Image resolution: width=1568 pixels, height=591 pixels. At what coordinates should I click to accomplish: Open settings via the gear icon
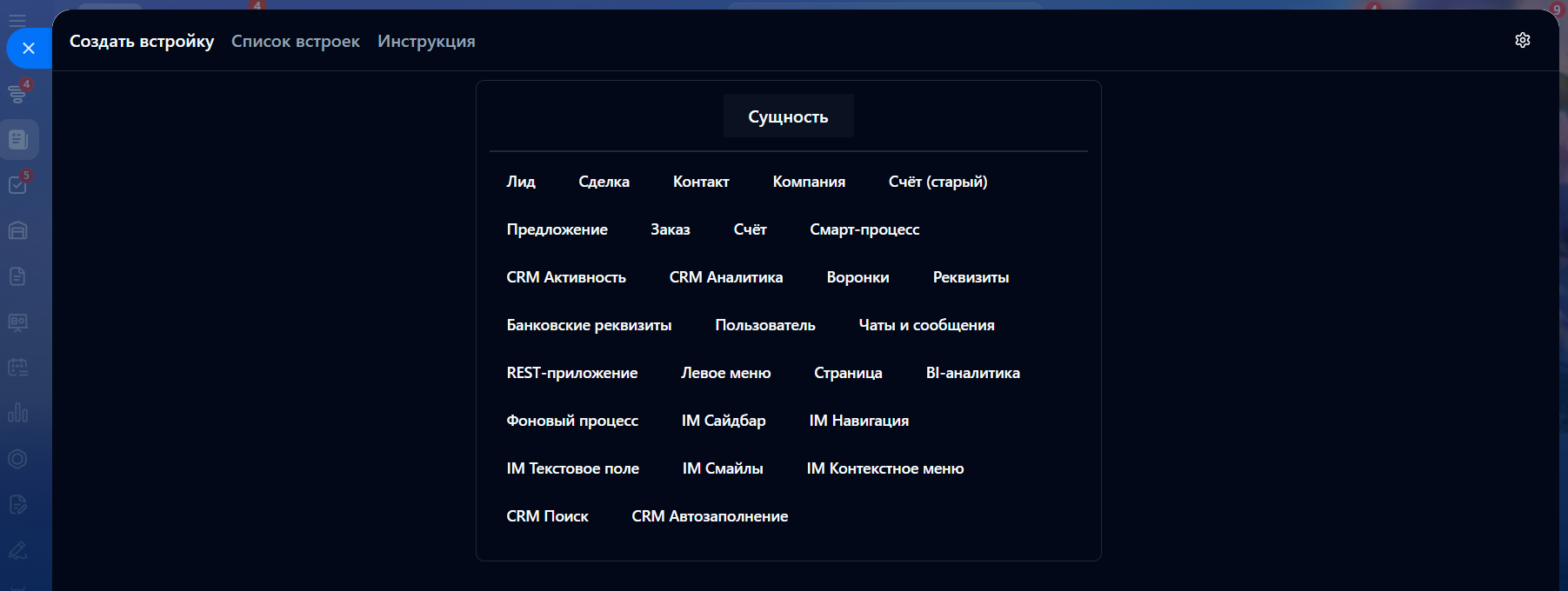(x=1522, y=40)
